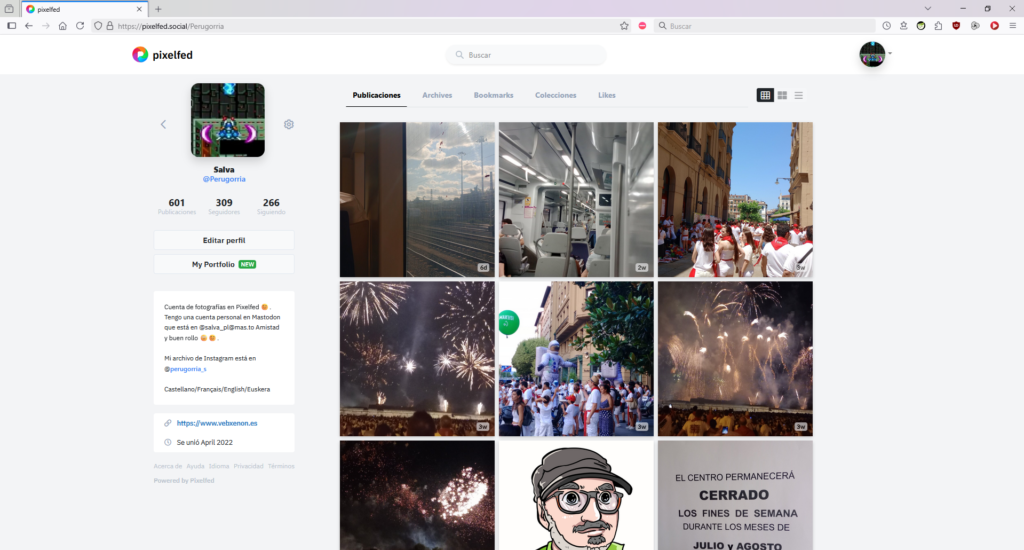Select the Publicaciones tab
The height and width of the screenshot is (550, 1024).
(376, 95)
